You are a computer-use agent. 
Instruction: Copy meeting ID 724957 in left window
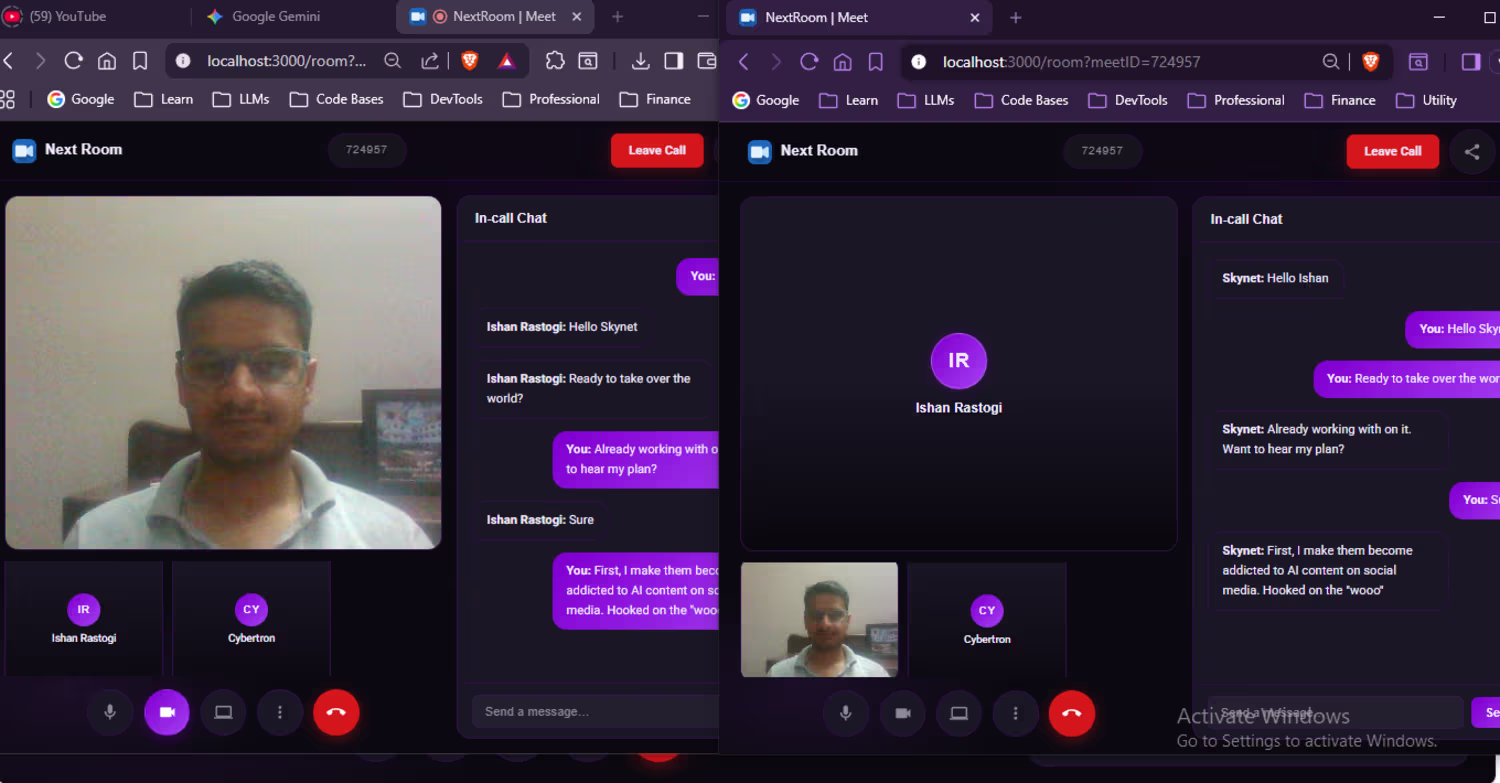(367, 150)
